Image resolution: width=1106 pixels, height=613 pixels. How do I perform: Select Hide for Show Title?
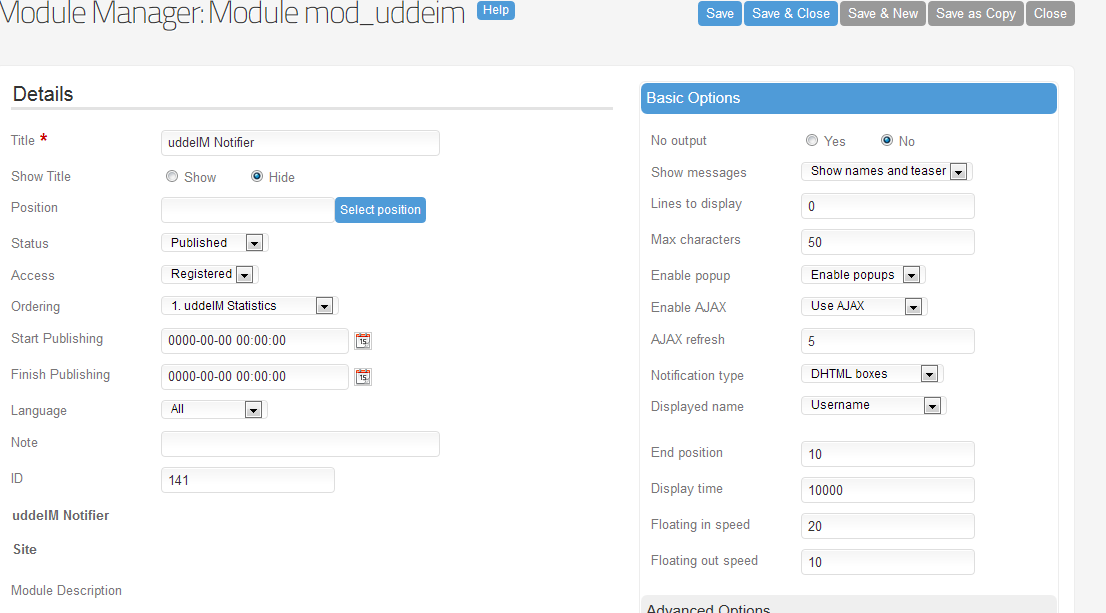coord(257,176)
